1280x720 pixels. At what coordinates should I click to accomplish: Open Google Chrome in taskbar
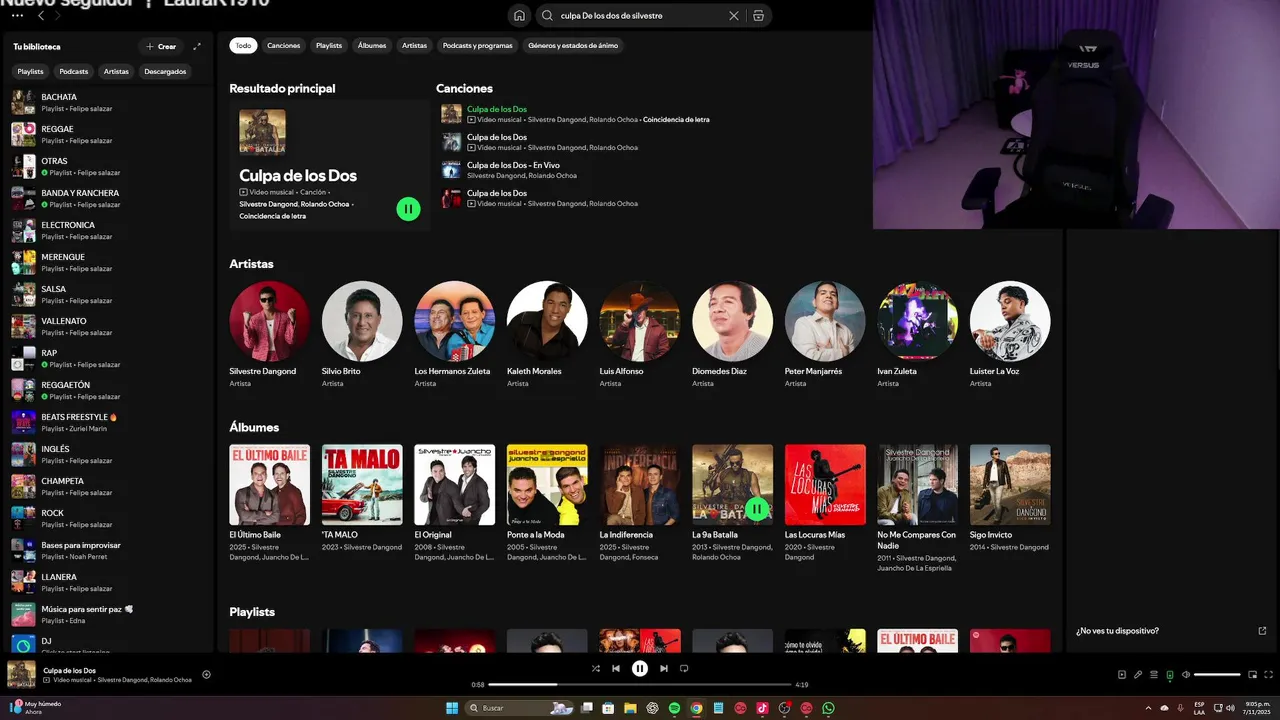[x=697, y=708]
